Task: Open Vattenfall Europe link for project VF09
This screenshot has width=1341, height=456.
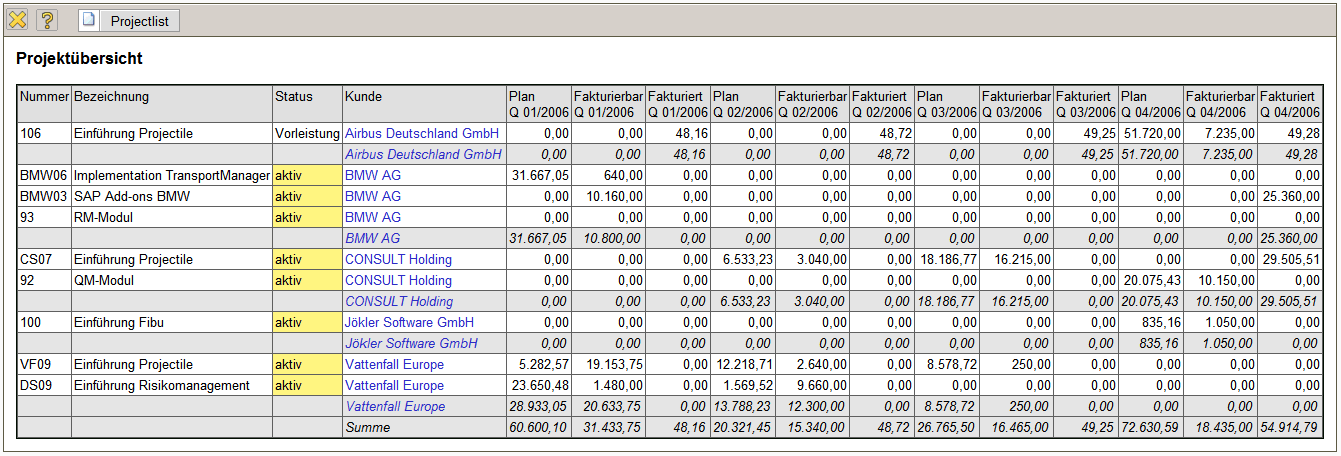Action: 394,364
